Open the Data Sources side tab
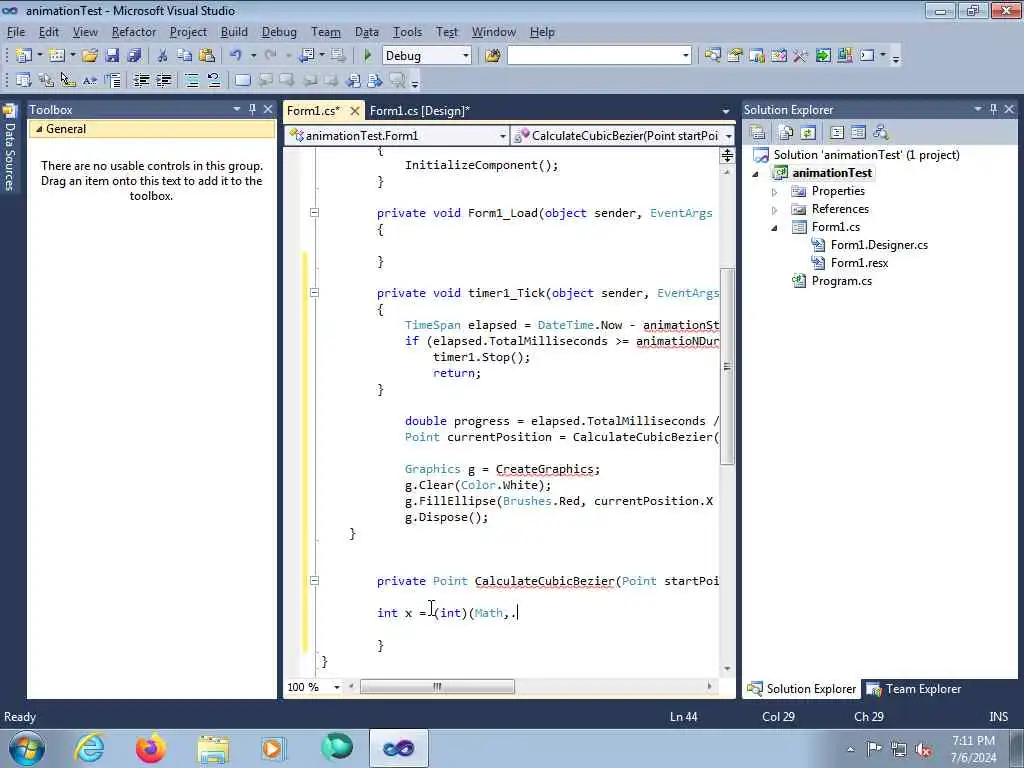The image size is (1024, 768). [10, 148]
